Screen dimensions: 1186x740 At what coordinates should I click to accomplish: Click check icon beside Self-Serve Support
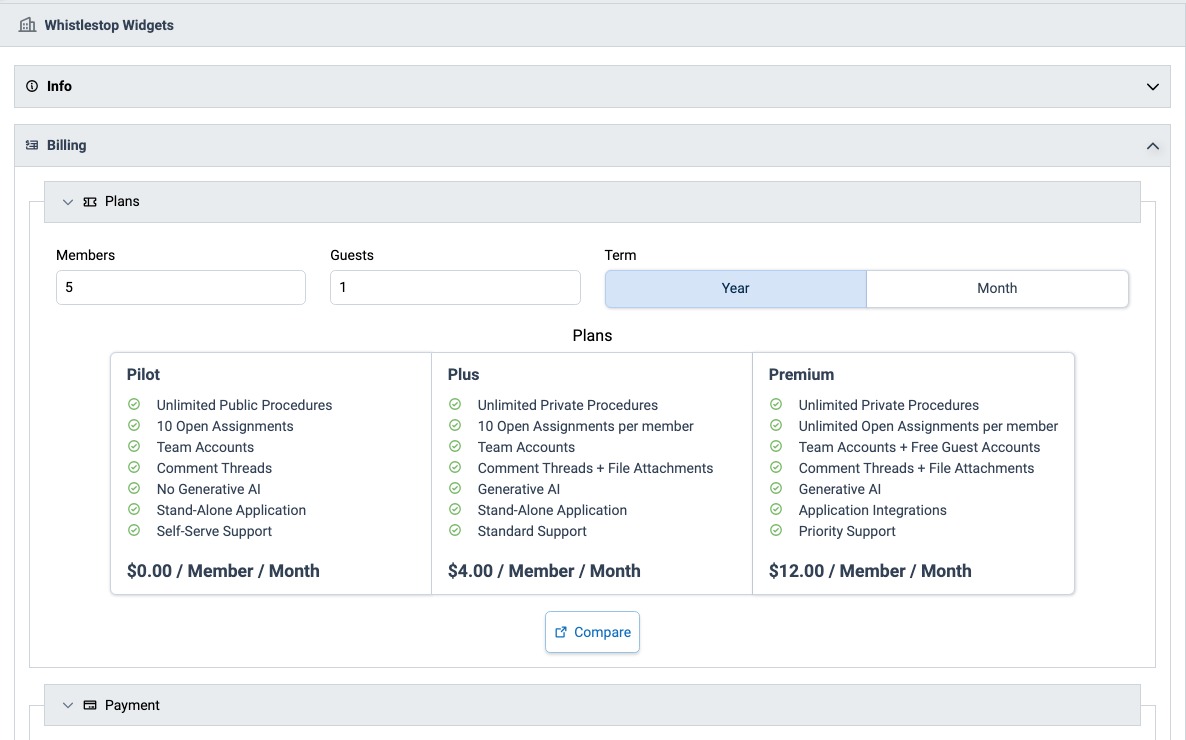[x=134, y=530]
